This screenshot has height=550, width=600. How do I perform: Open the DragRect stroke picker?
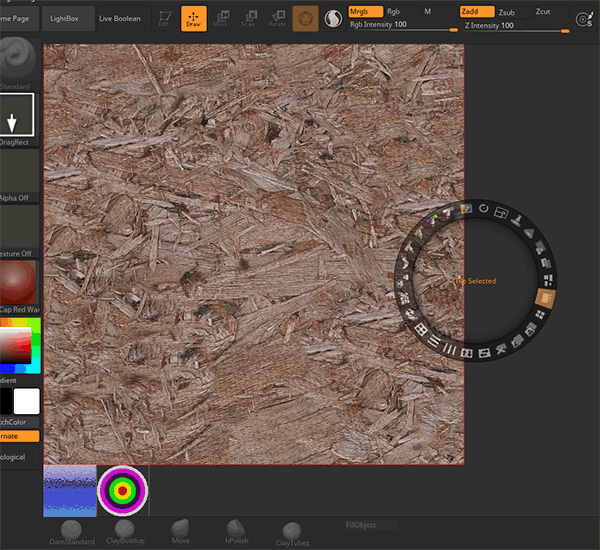(x=19, y=116)
